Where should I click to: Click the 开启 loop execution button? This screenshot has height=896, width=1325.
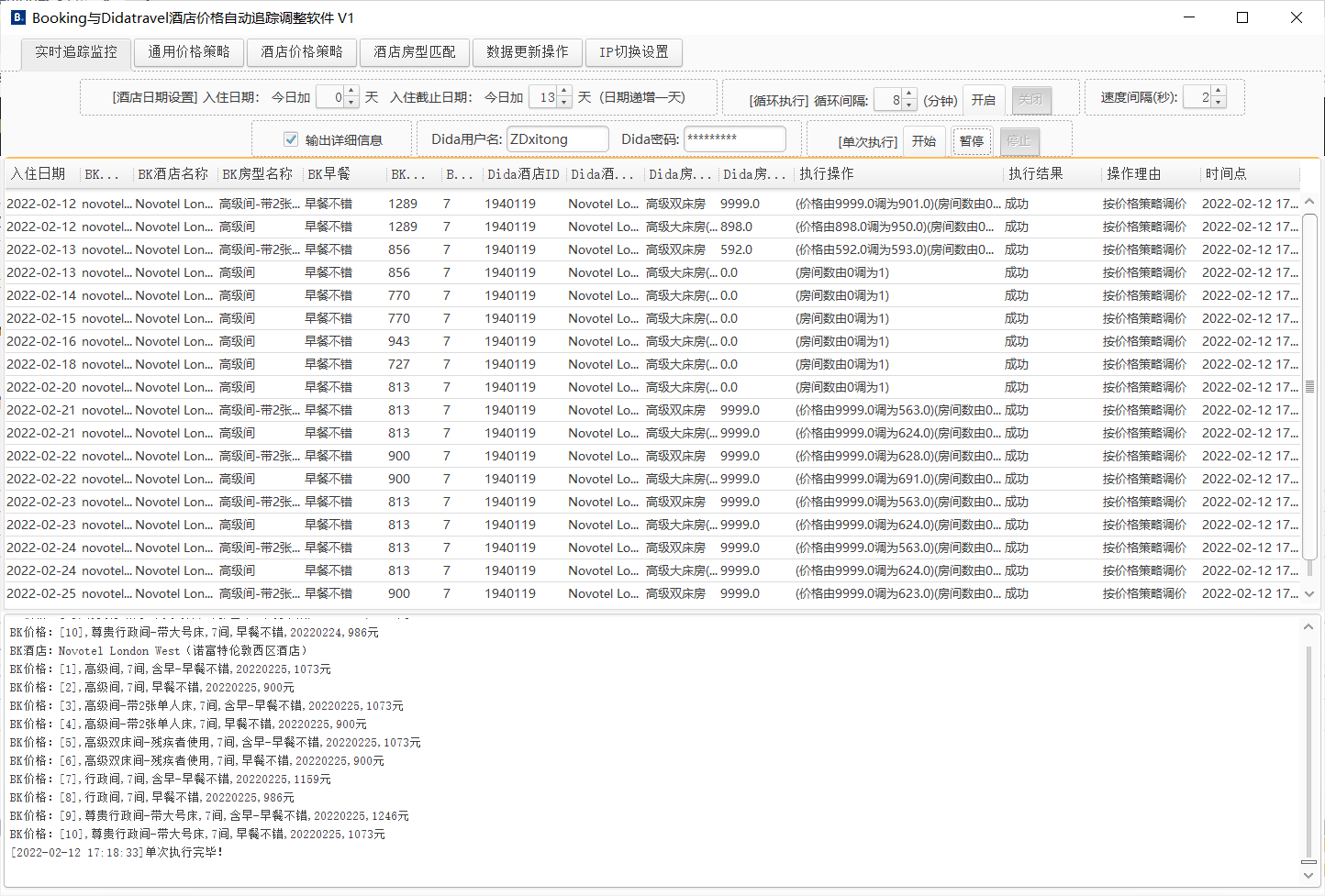pos(984,100)
